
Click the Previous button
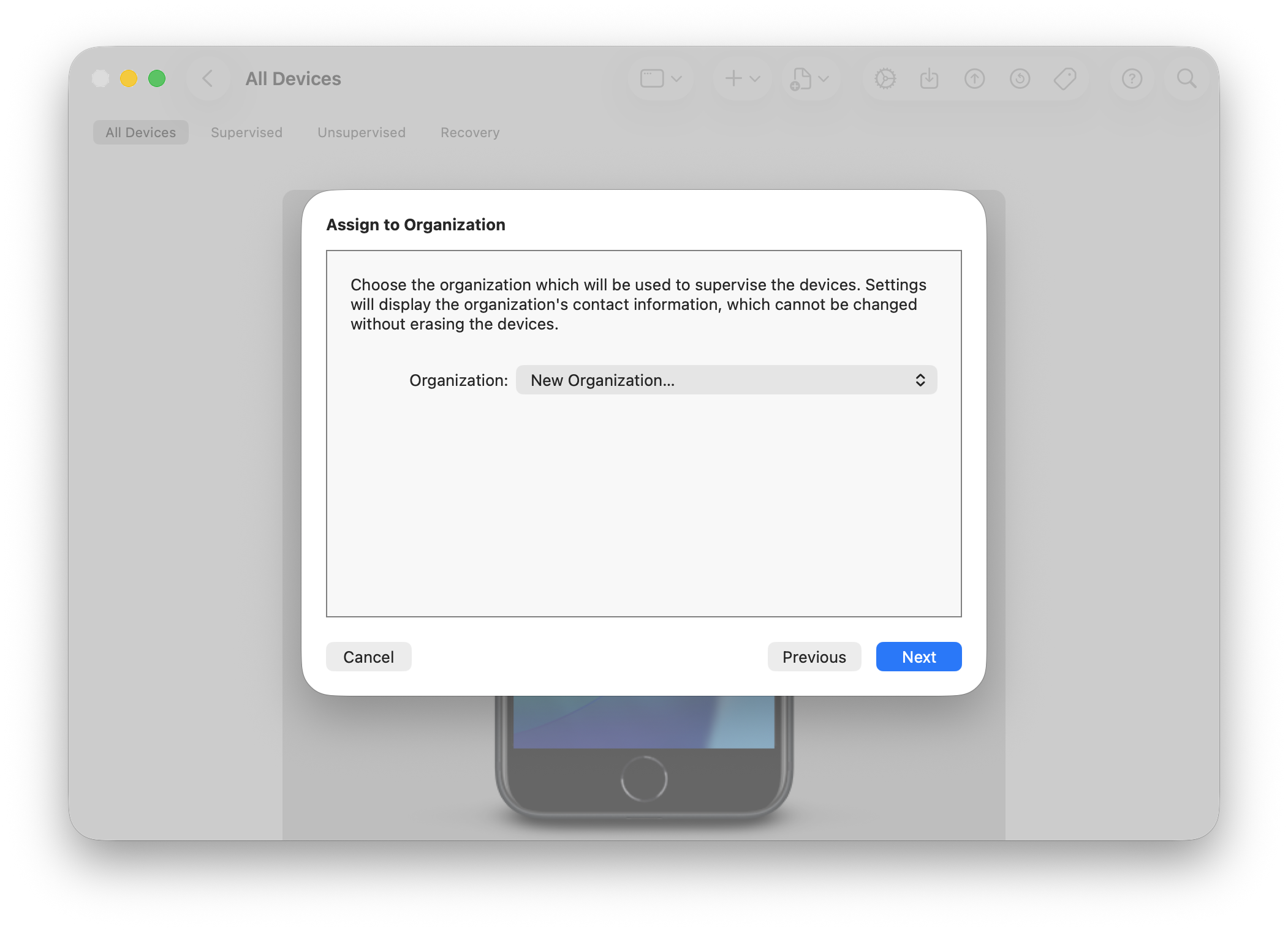click(x=814, y=657)
